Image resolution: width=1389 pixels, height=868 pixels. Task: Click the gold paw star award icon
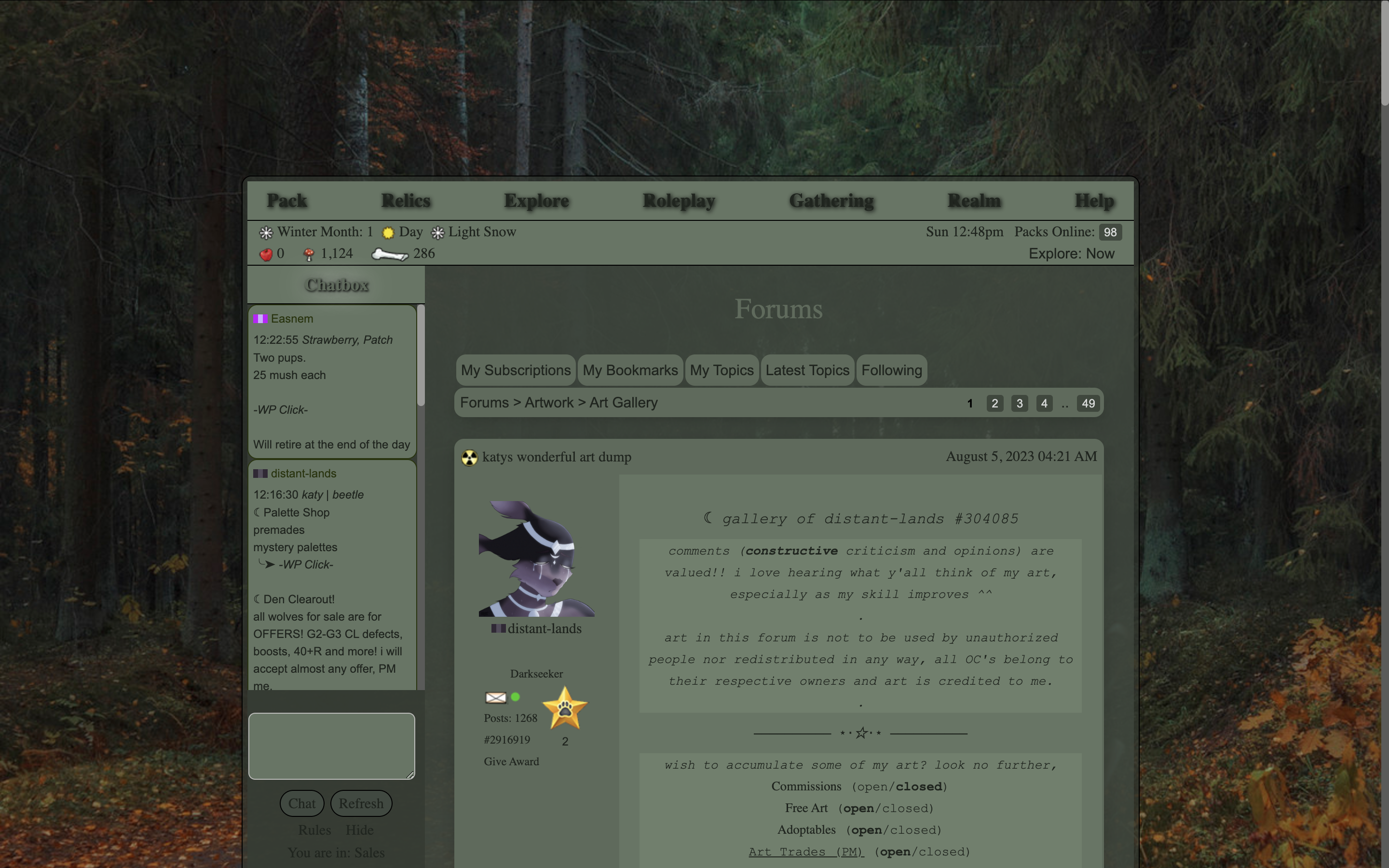(565, 708)
